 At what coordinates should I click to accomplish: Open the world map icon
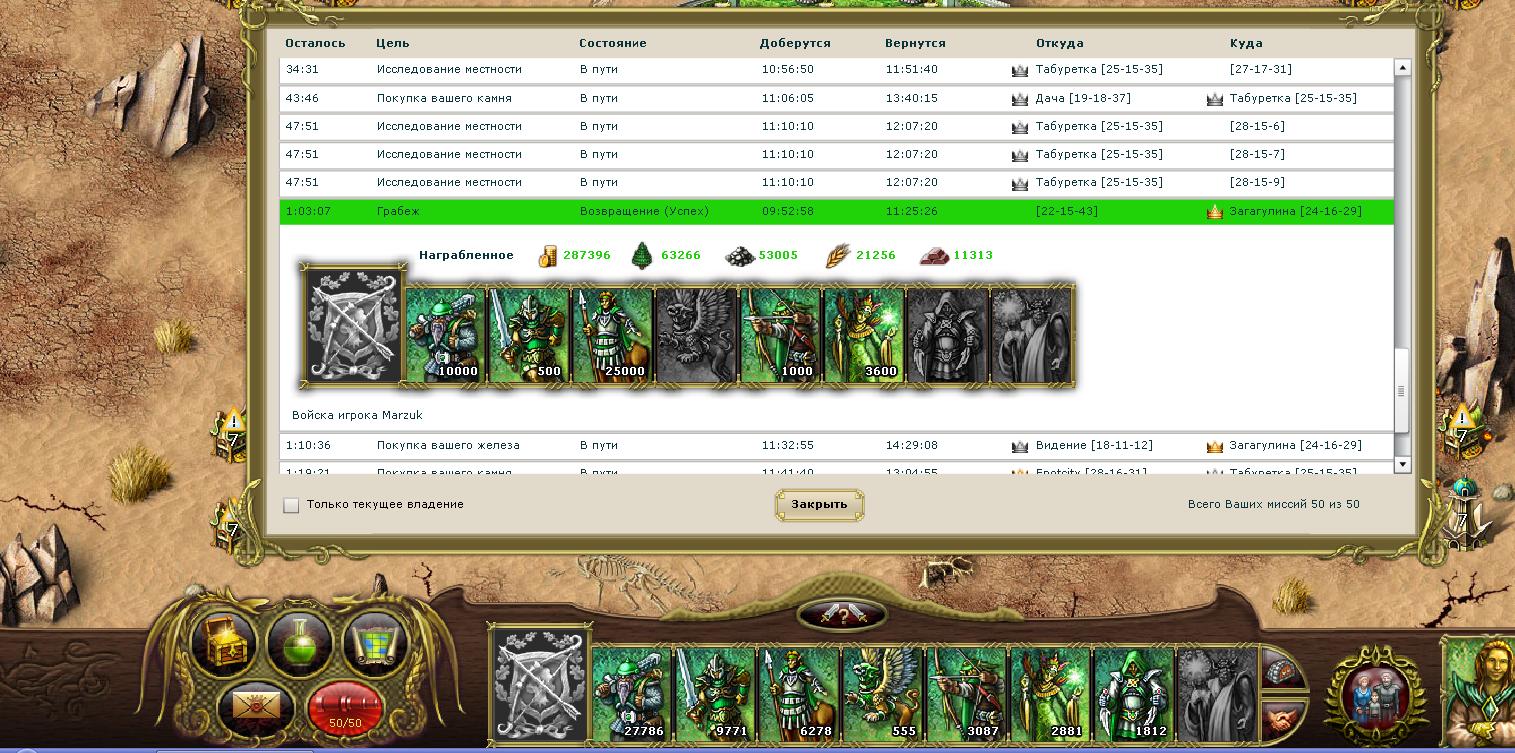pos(375,644)
